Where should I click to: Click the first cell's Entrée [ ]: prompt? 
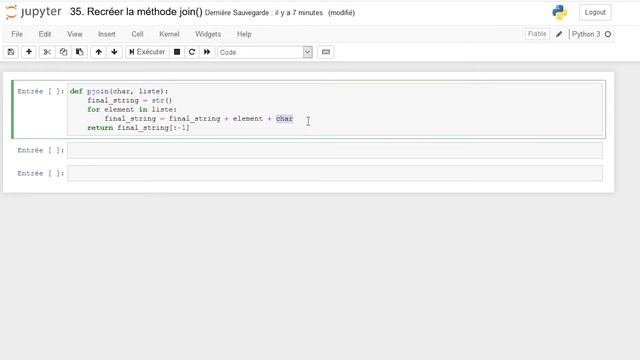(40, 91)
